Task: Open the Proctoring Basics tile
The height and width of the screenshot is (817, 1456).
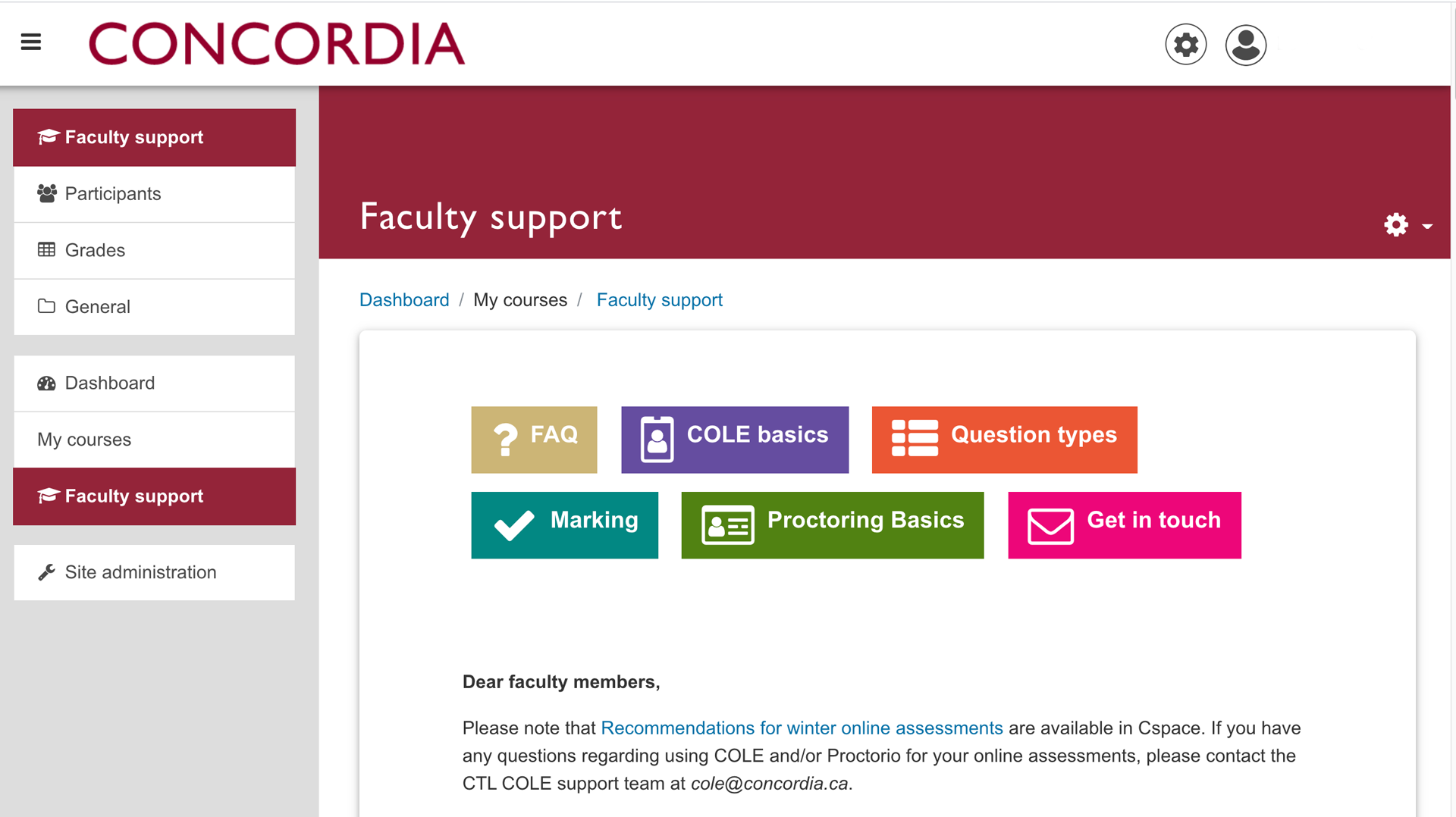Action: [x=832, y=525]
